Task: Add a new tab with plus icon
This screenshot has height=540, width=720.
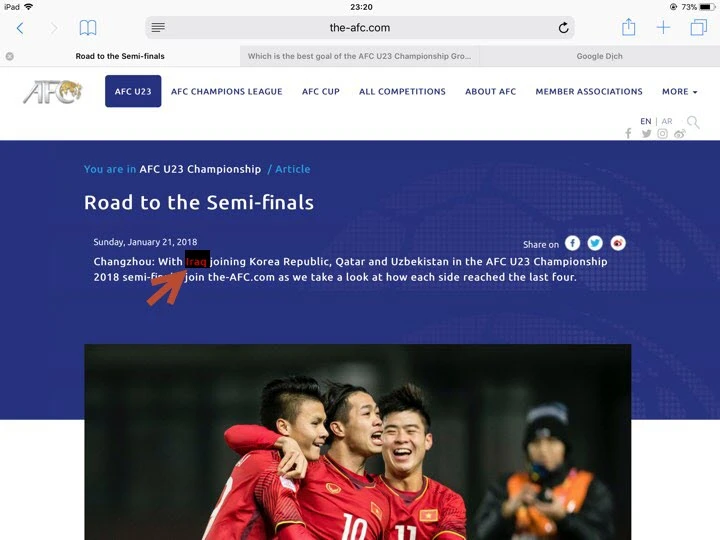Action: tap(663, 28)
